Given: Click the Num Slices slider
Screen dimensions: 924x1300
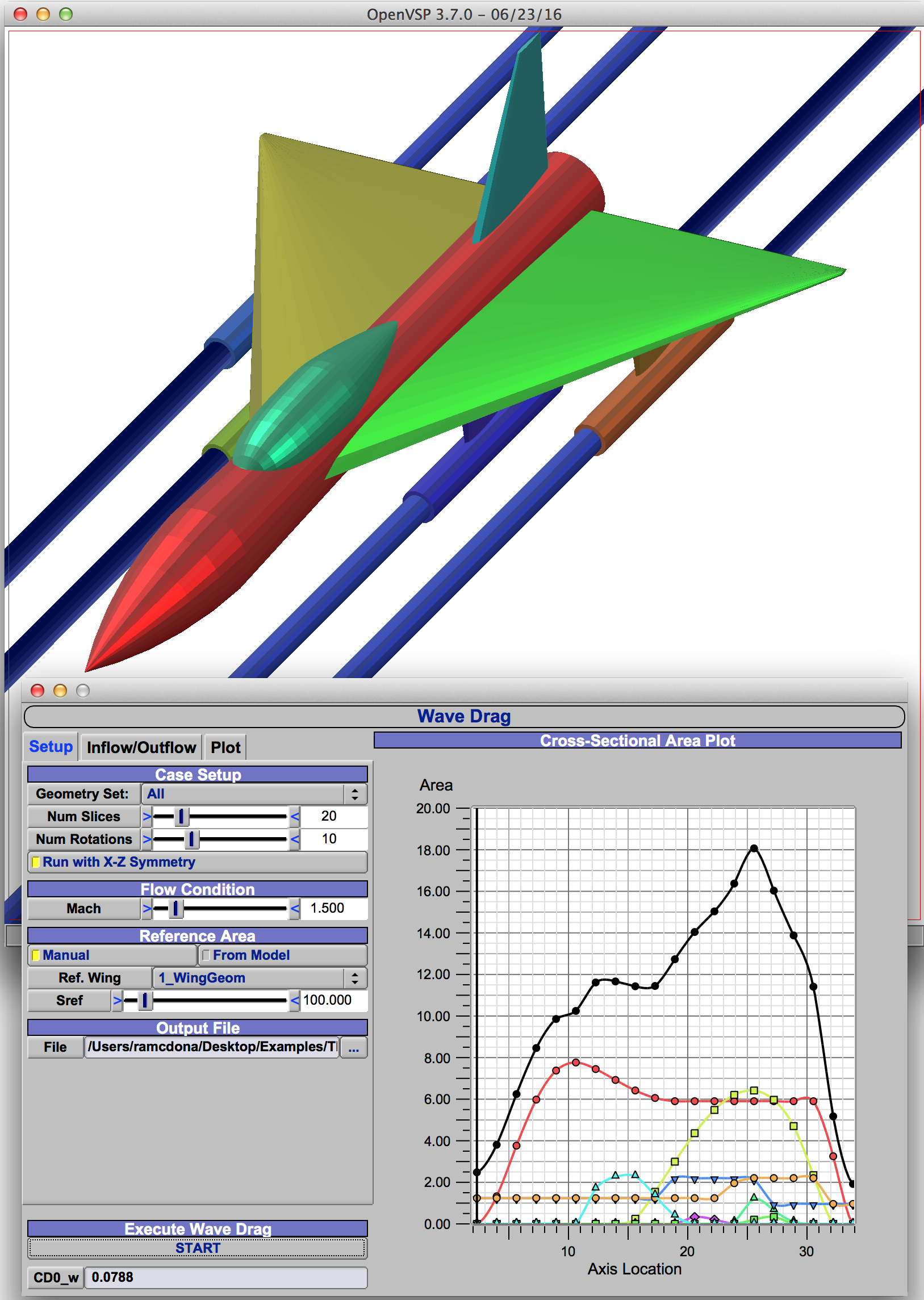Looking at the screenshot, I should 220,817.
